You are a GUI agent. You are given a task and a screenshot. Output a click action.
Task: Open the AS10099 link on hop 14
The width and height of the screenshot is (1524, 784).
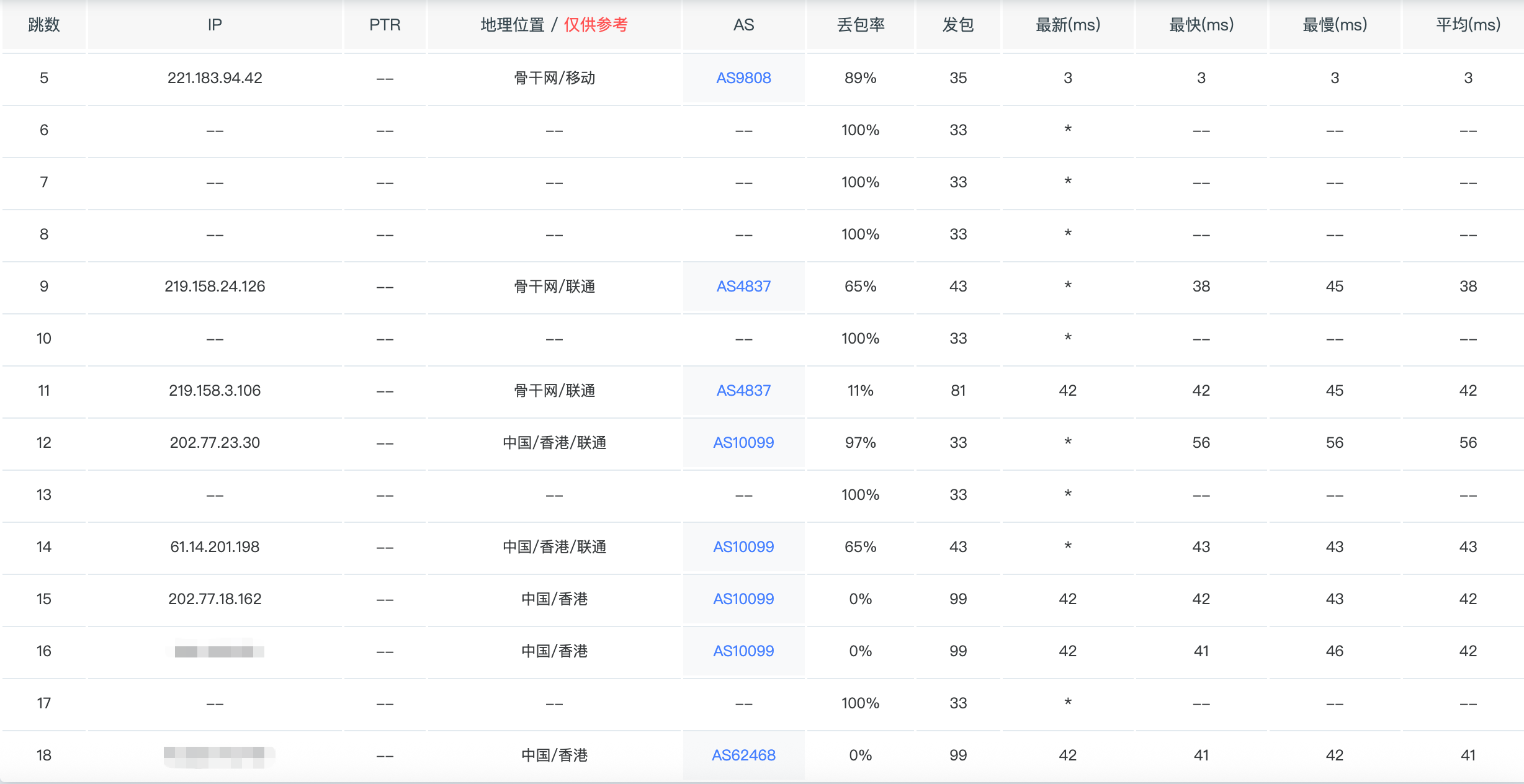(743, 547)
